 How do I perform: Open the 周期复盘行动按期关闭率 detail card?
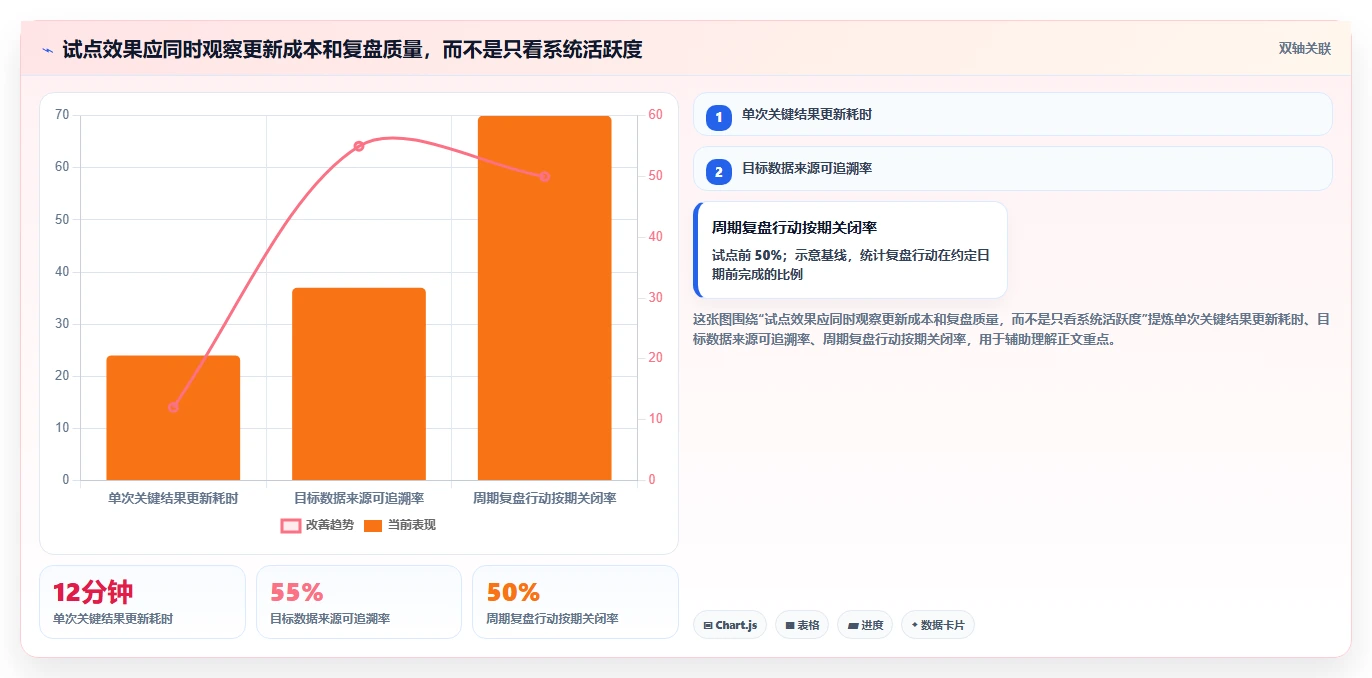click(x=850, y=250)
